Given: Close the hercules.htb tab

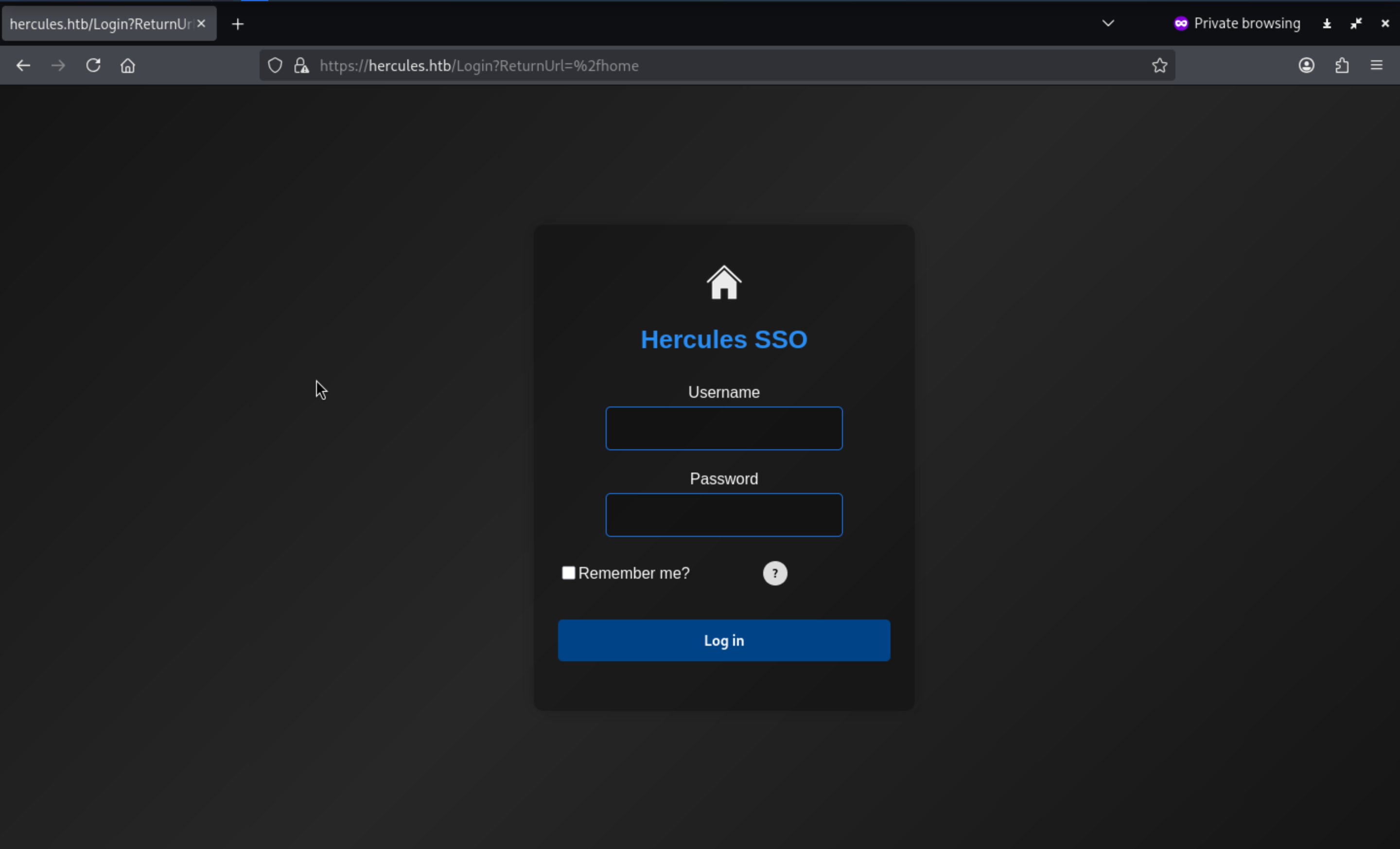Looking at the screenshot, I should (x=201, y=24).
